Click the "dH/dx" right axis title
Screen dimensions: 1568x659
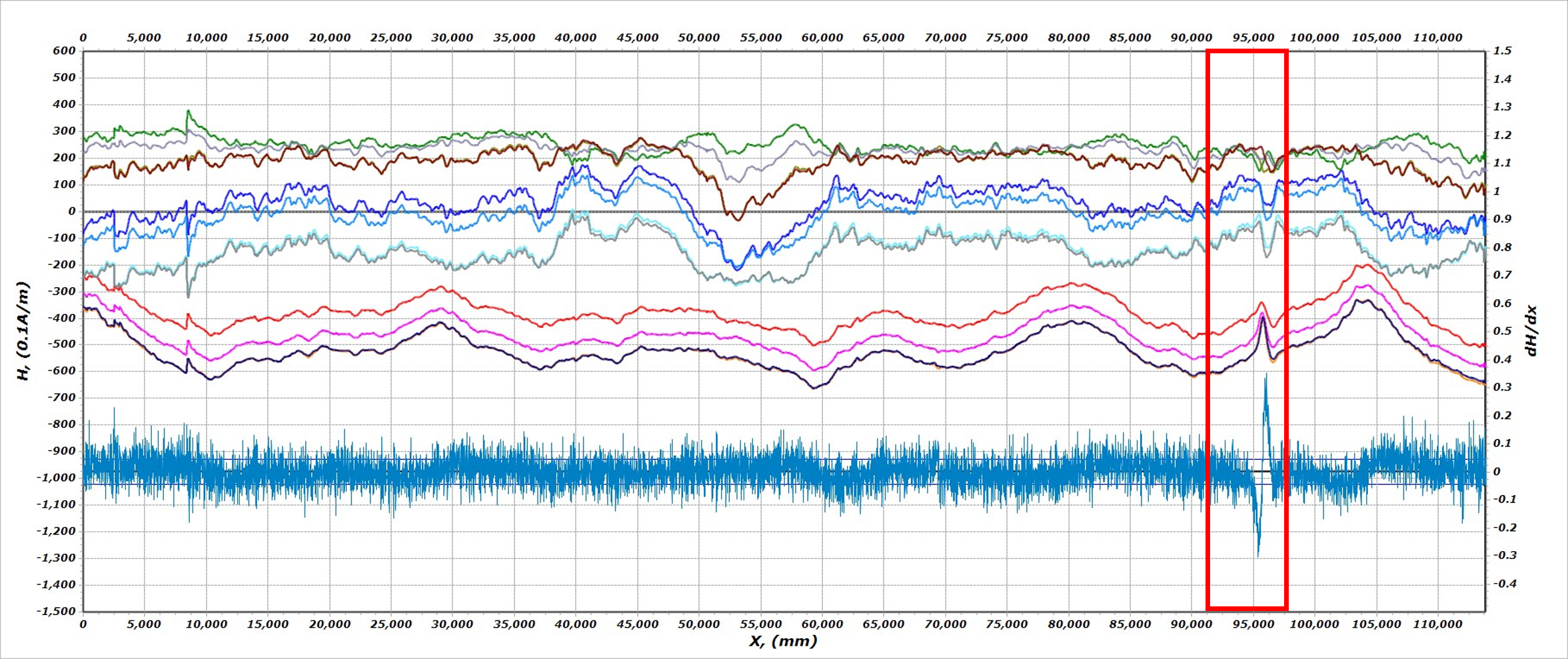pos(1531,330)
